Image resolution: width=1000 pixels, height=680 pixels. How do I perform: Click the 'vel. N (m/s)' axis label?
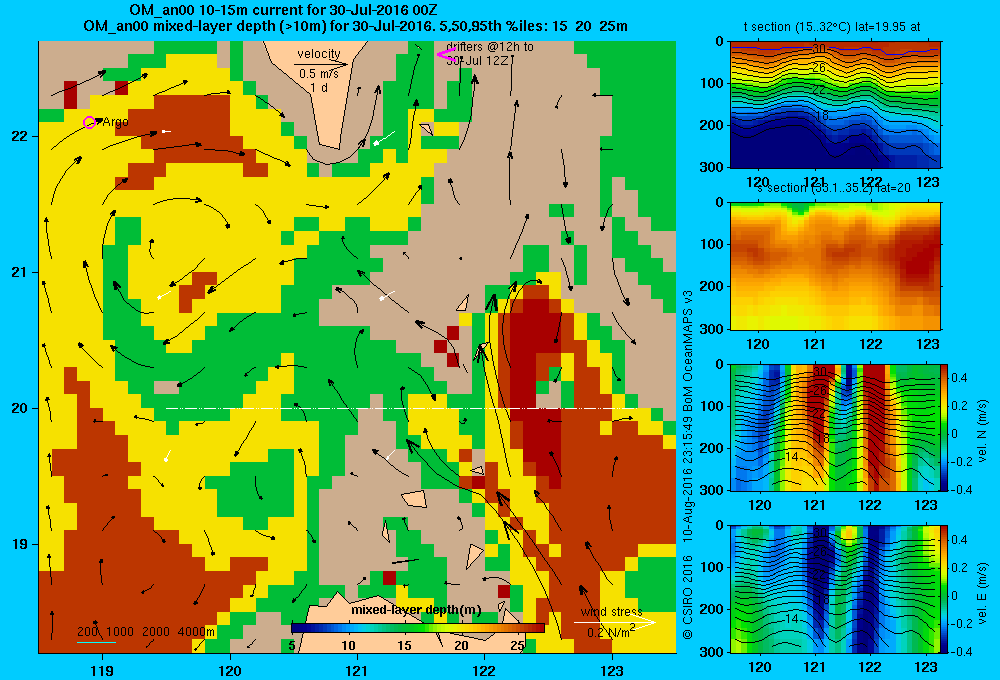(982, 431)
